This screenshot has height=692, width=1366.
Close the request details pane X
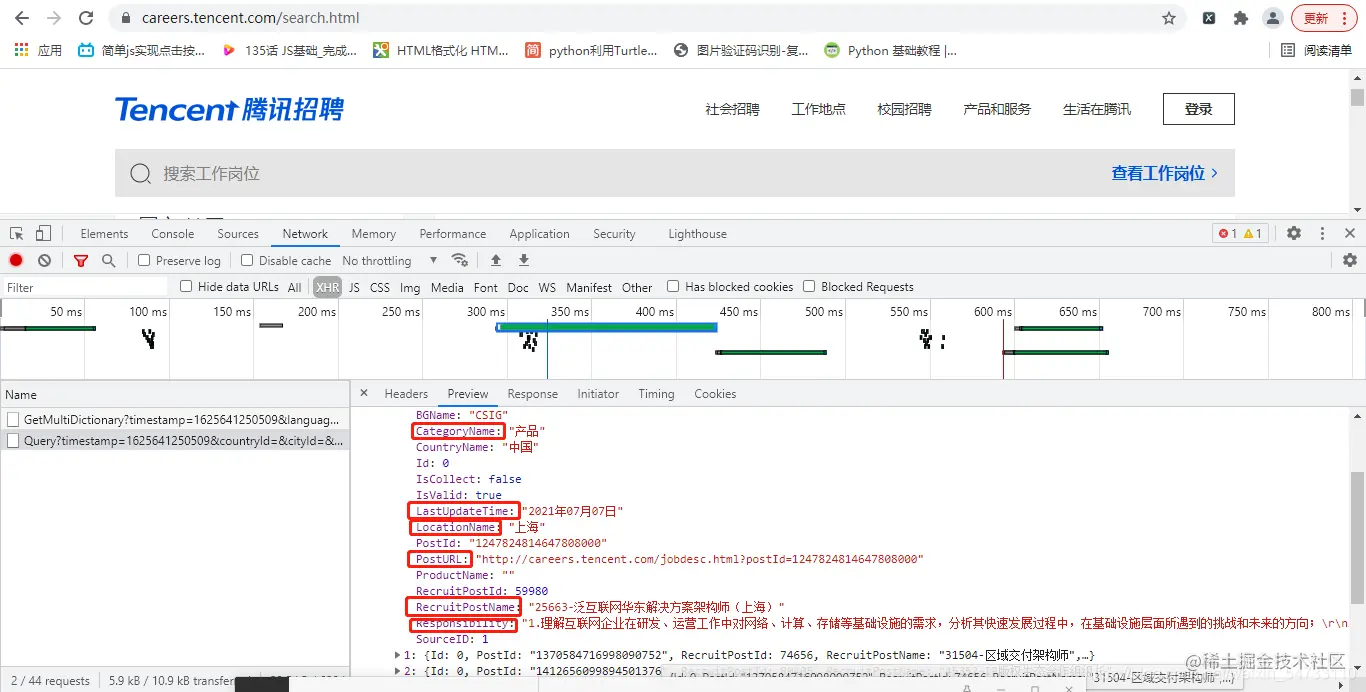[364, 393]
